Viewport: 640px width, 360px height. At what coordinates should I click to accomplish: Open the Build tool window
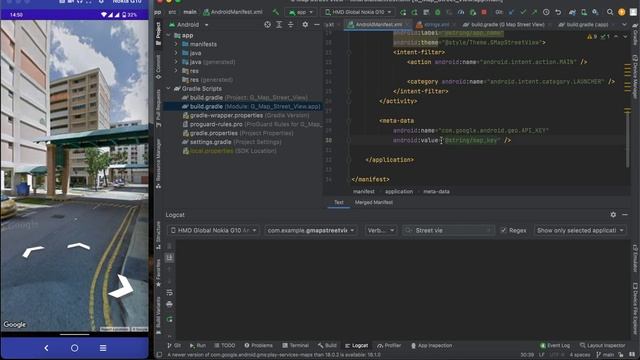click(x=327, y=345)
